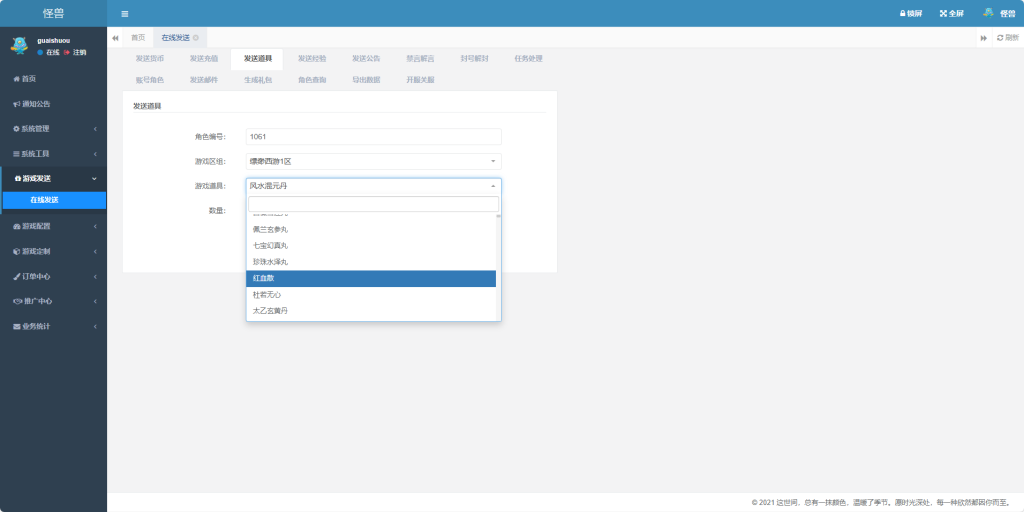Open the 禁言解言 tab
Screen dimensions: 1024x512
(420, 59)
